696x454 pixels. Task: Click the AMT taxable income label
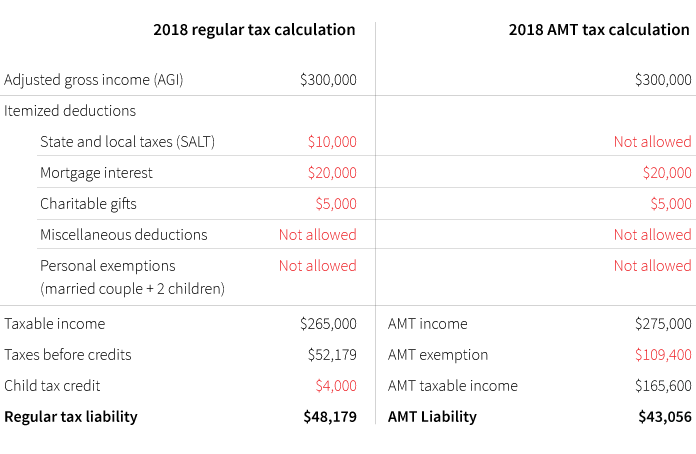(452, 385)
